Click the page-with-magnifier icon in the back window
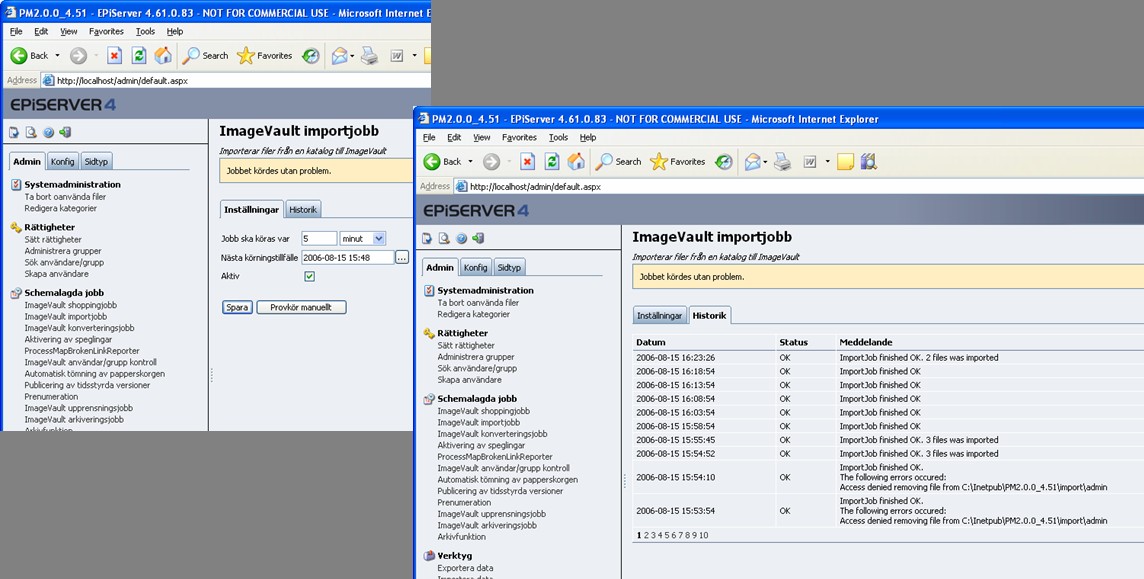The image size is (1144, 579). click(x=31, y=133)
